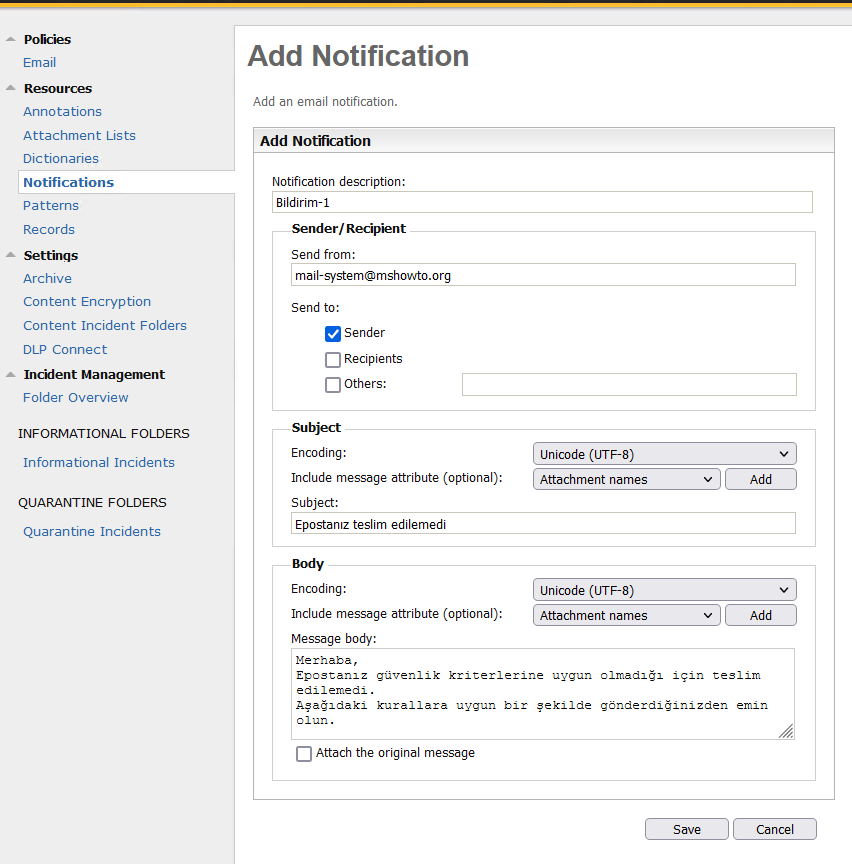The image size is (852, 864).
Task: Open the Body Encoding dropdown
Action: click(665, 590)
